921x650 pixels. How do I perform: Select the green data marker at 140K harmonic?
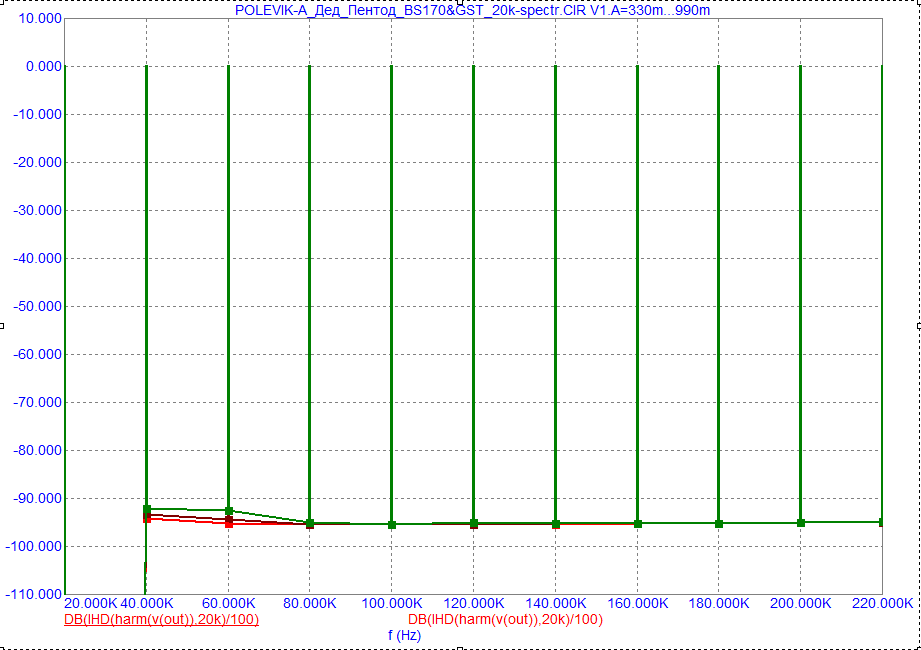click(x=556, y=524)
